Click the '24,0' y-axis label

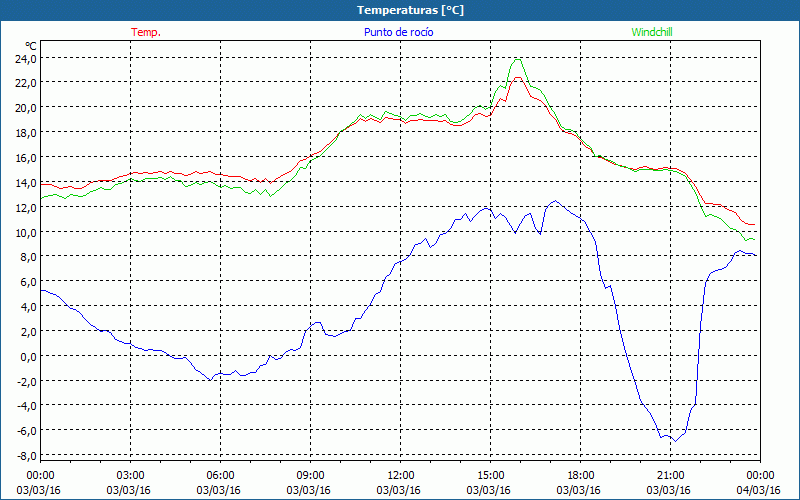26,59
